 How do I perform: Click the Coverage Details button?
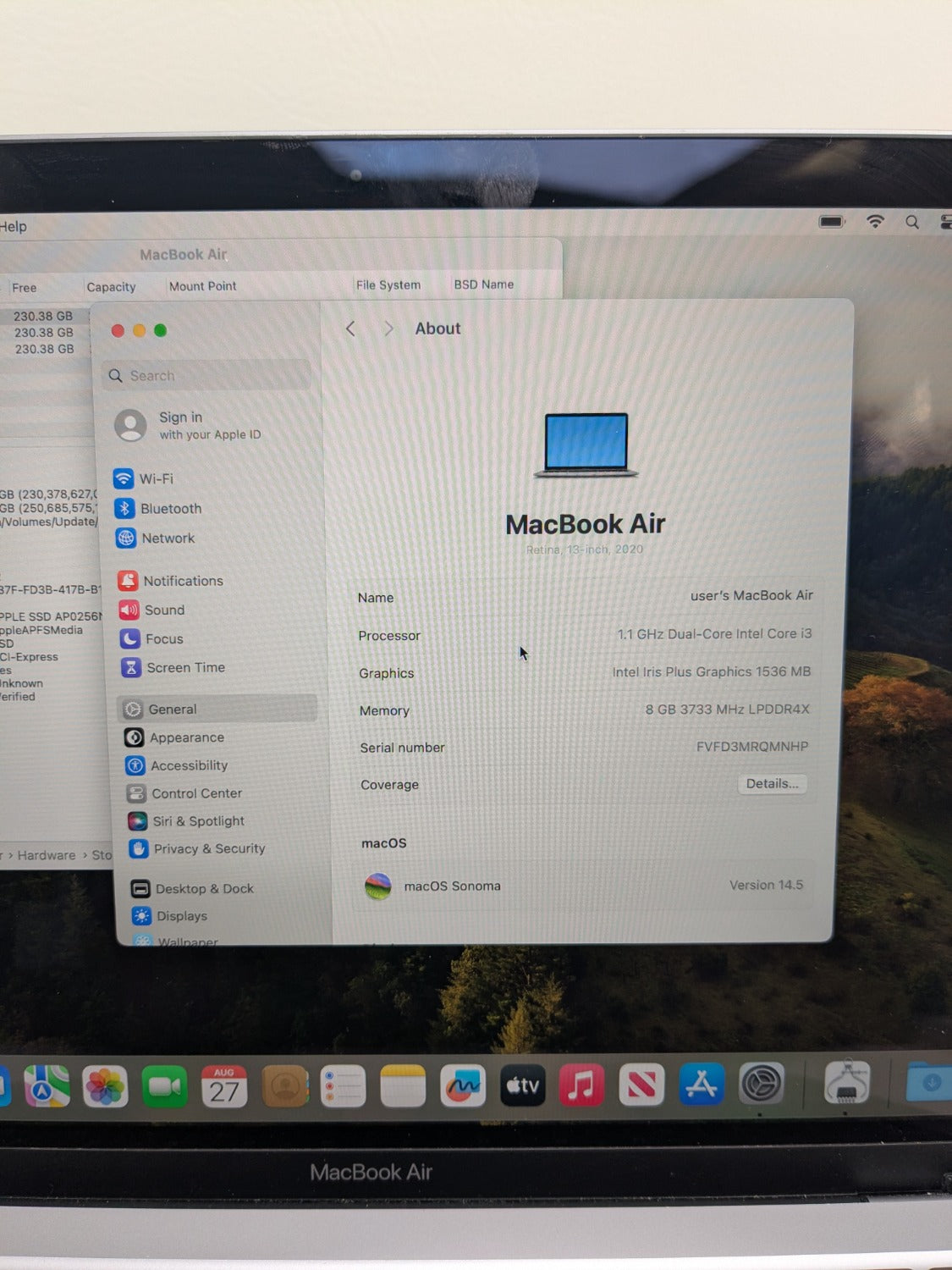pyautogui.click(x=772, y=784)
